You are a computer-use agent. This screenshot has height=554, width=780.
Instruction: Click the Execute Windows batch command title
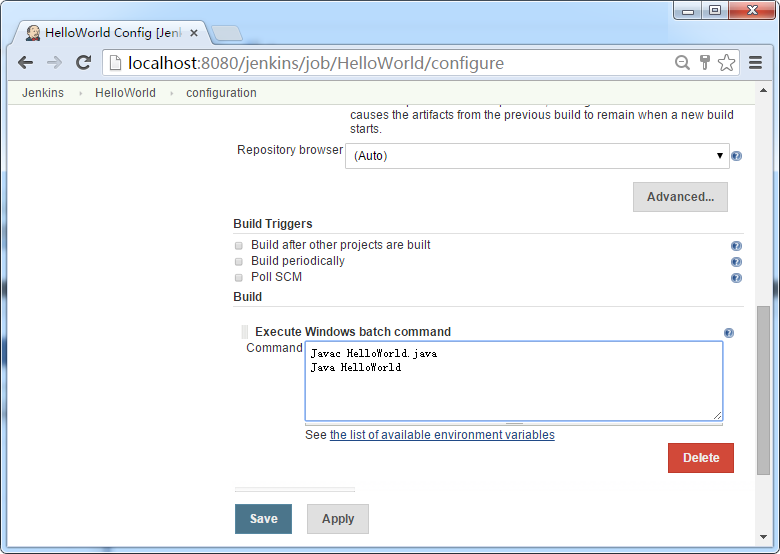353,332
